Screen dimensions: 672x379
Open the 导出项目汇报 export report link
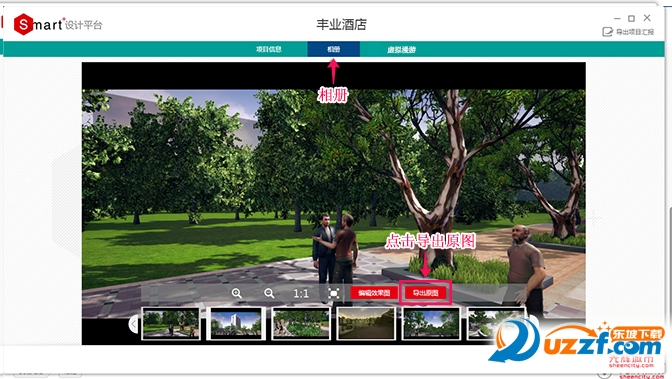(x=628, y=32)
